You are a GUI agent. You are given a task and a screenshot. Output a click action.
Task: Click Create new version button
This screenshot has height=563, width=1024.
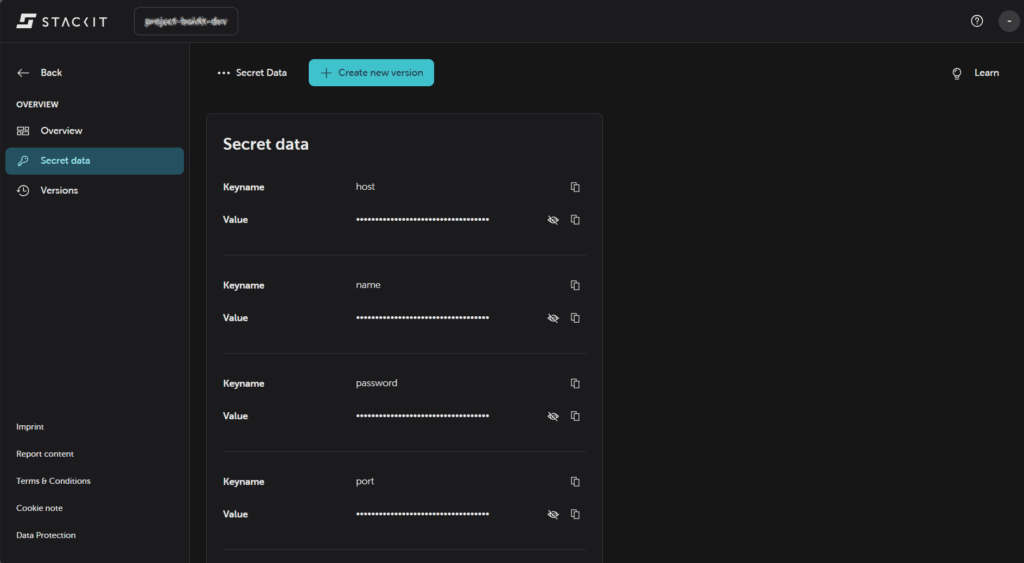pyautogui.click(x=371, y=73)
